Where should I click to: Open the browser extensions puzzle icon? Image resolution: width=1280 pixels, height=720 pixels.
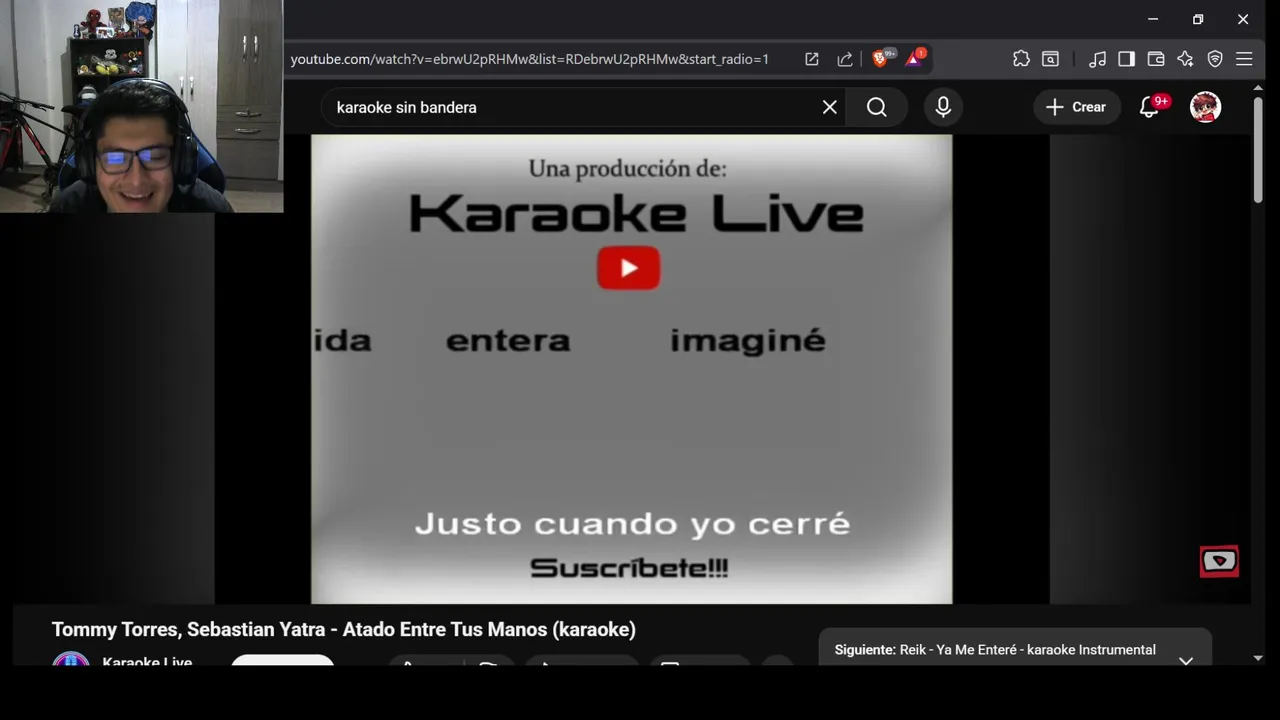pyautogui.click(x=1021, y=59)
